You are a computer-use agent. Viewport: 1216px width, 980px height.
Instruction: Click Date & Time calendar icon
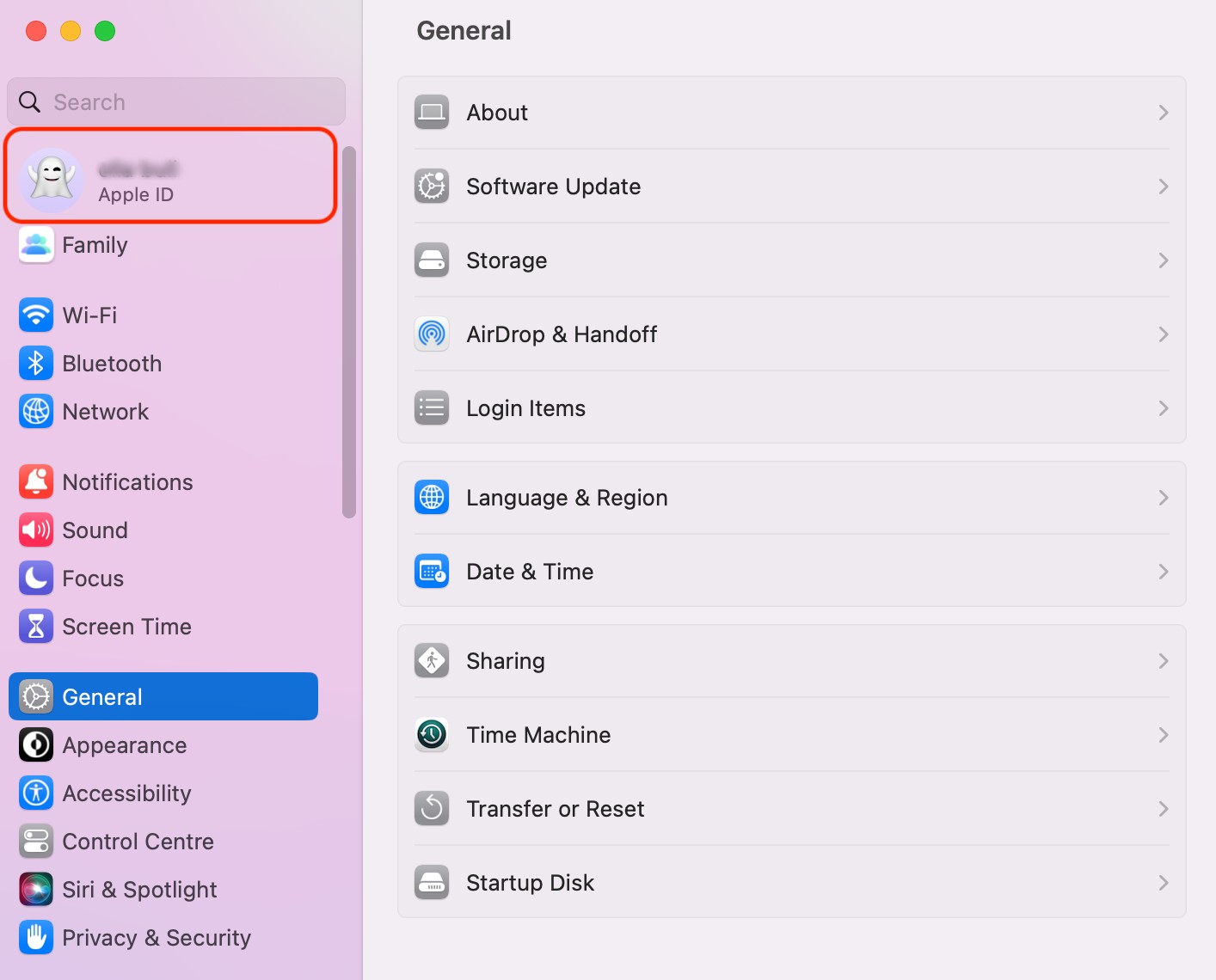point(432,572)
